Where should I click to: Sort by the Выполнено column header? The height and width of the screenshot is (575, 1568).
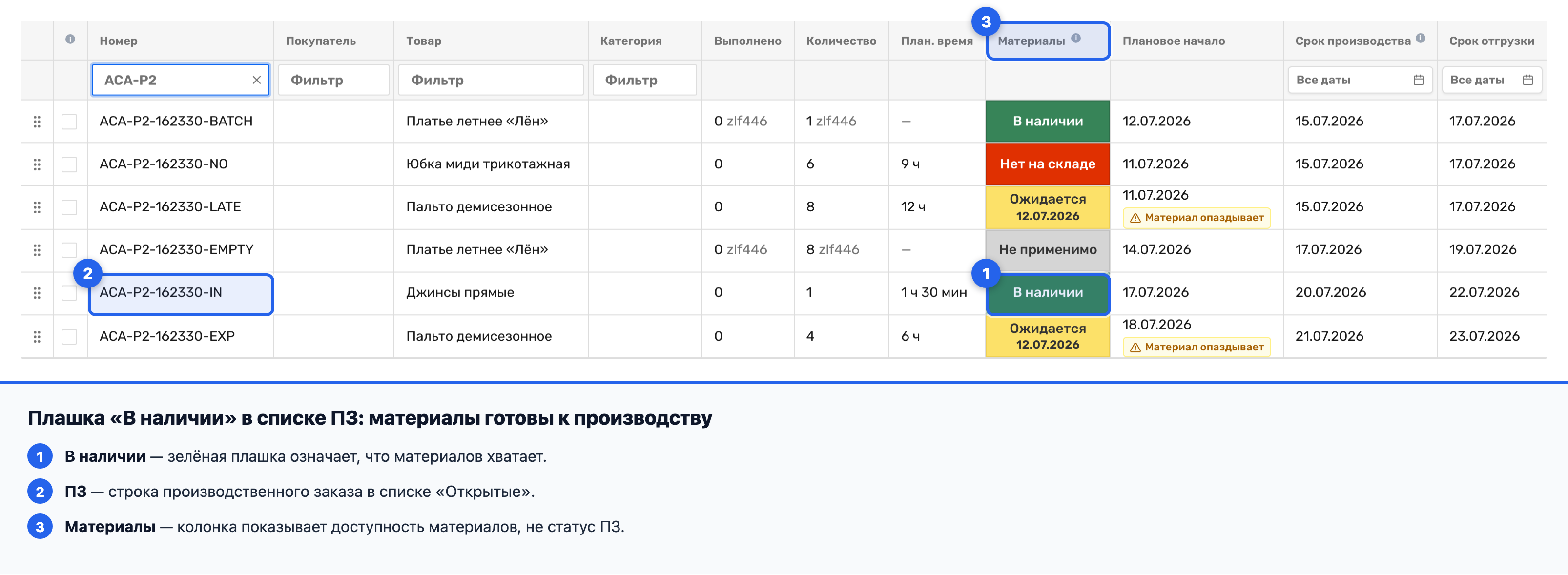[x=747, y=41]
